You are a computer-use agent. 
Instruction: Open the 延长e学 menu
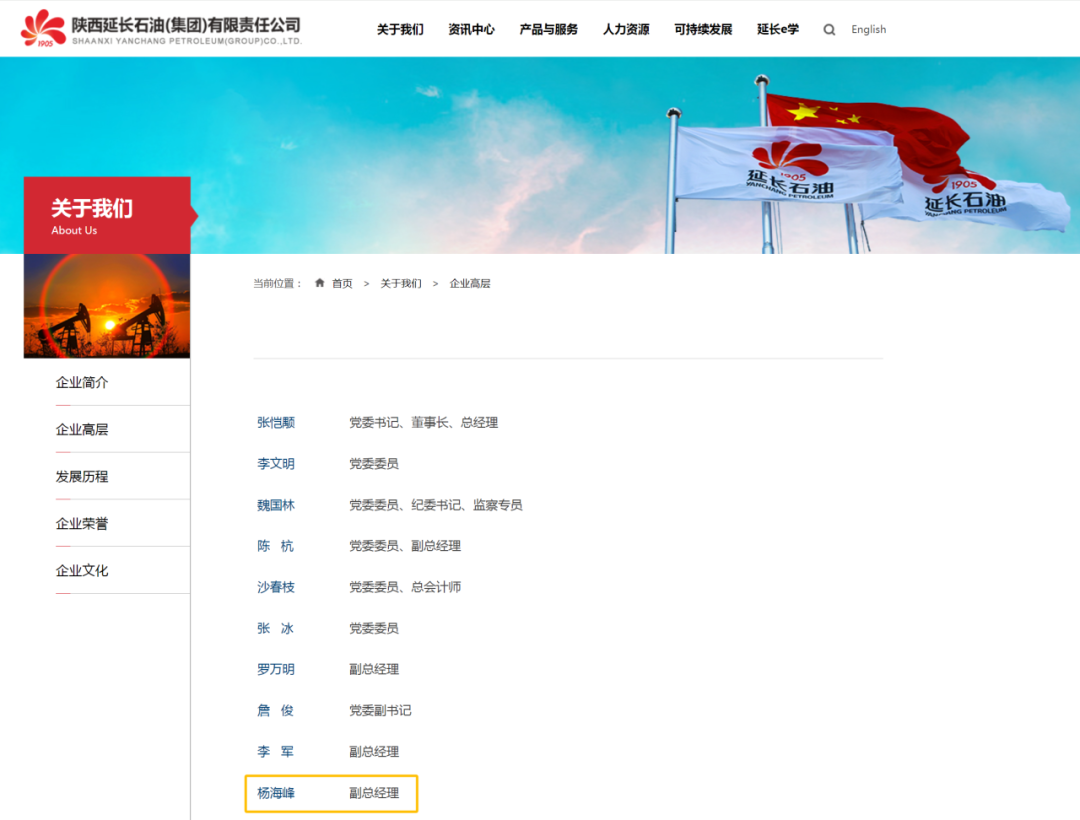tap(778, 30)
